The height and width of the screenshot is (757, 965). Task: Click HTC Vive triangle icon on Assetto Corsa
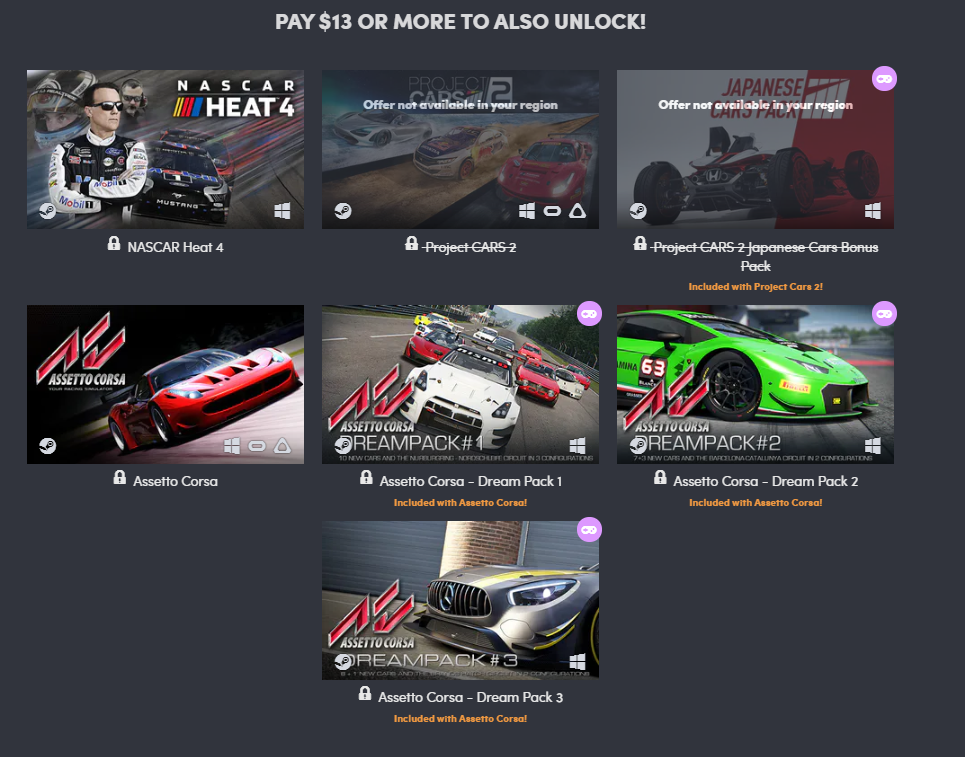pyautogui.click(x=282, y=446)
